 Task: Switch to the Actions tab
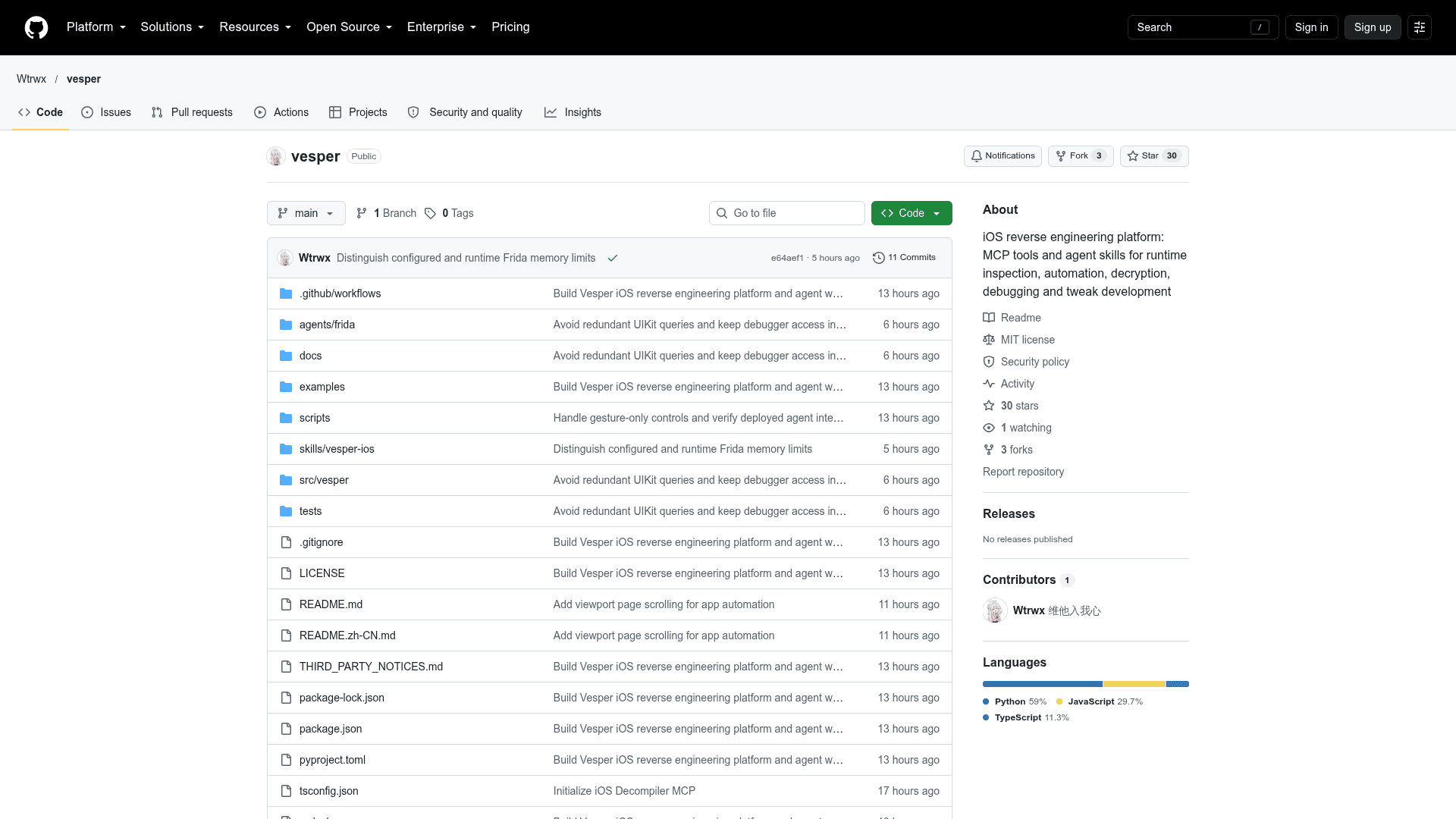[x=281, y=112]
